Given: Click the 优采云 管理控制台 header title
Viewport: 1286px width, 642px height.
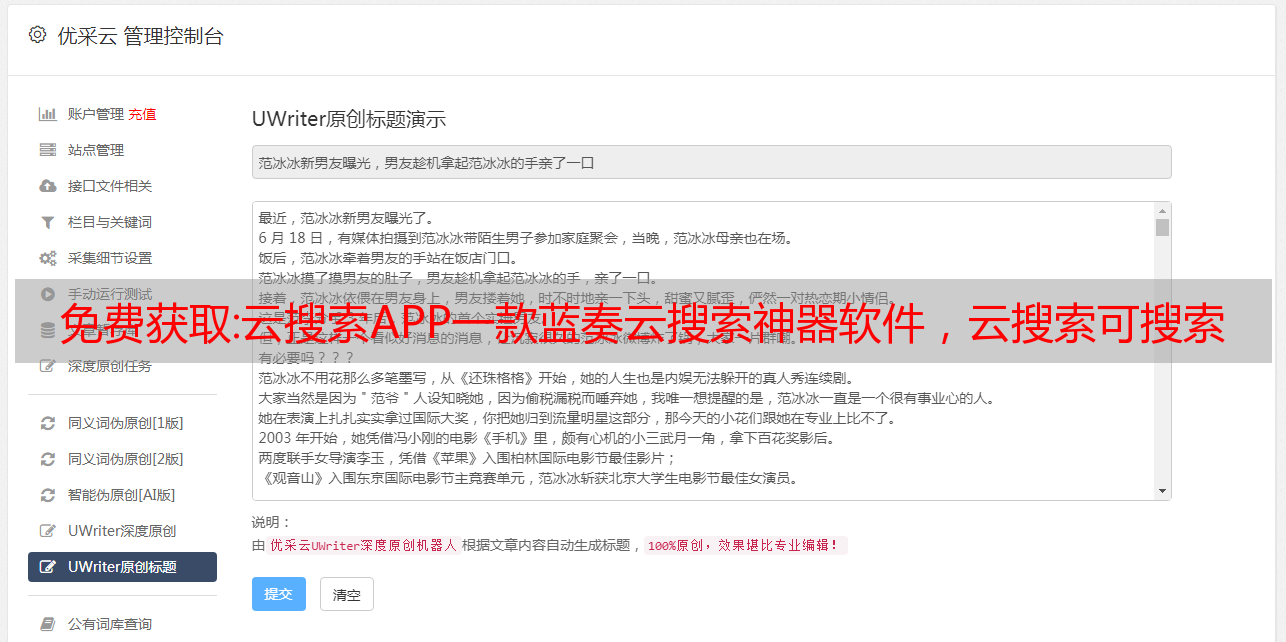Looking at the screenshot, I should click(140, 36).
